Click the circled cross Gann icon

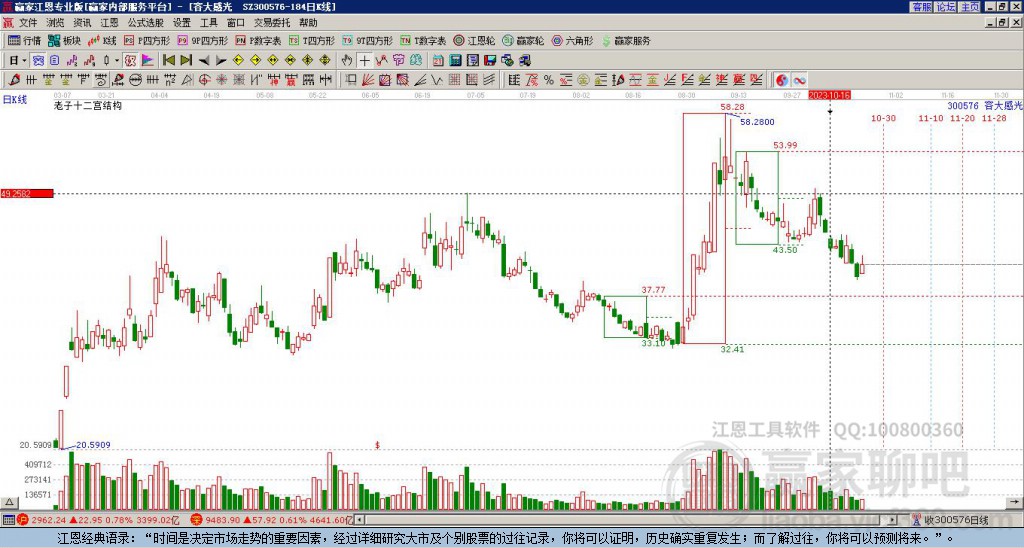[204, 80]
